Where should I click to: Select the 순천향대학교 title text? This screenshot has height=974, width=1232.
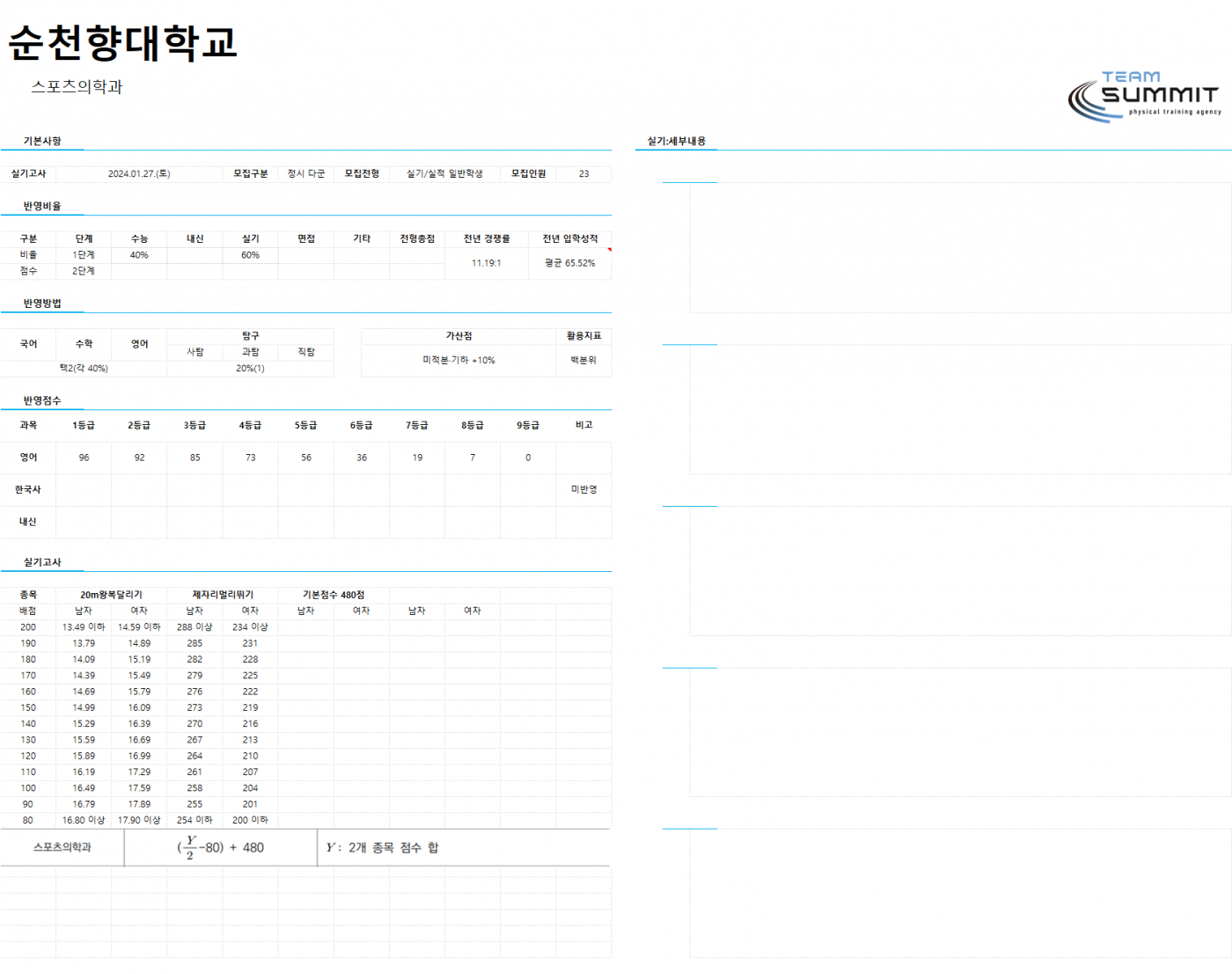tap(123, 42)
